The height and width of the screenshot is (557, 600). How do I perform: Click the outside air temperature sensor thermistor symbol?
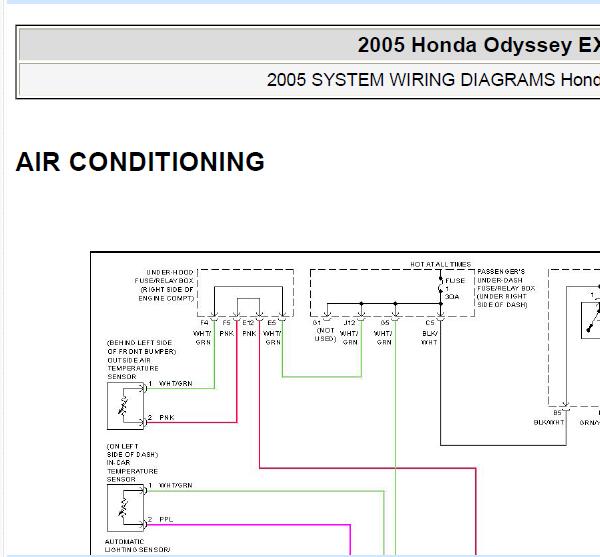coord(123,407)
